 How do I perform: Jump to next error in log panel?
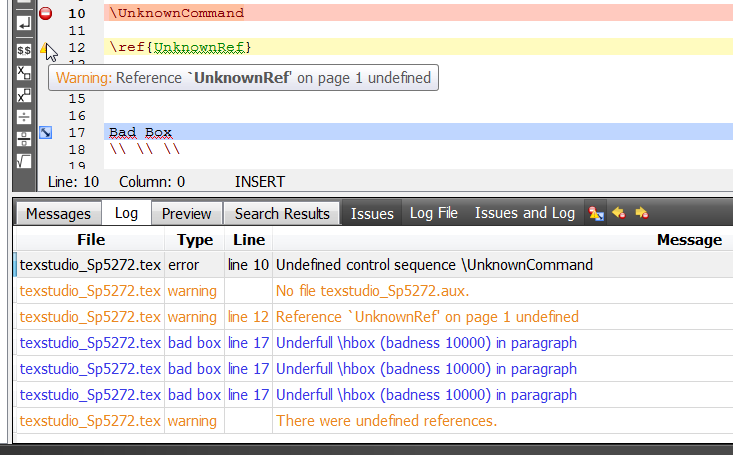pyautogui.click(x=641, y=213)
